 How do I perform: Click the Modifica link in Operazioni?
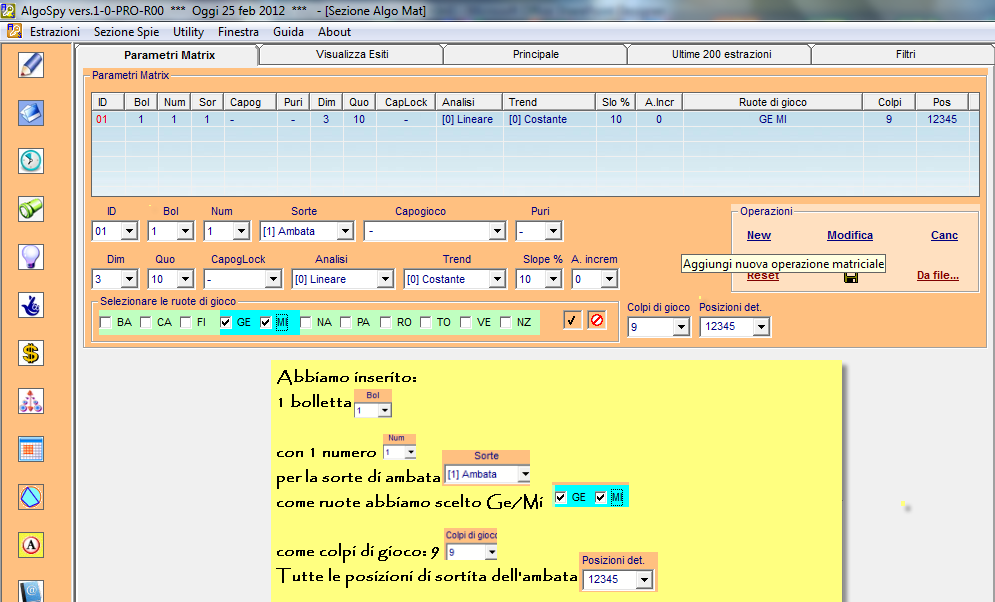[850, 235]
